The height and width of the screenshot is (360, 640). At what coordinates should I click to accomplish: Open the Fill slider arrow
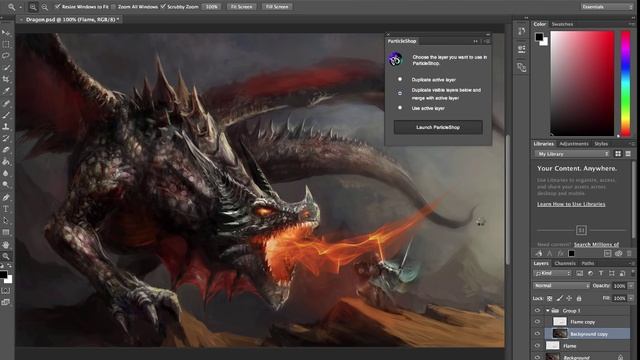pos(631,298)
